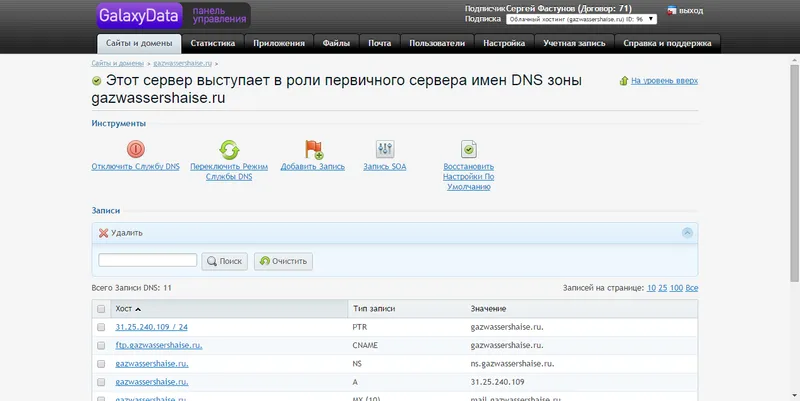
Task: Check the box for ftp.gazwassershaise.ru. record
Action: [x=101, y=345]
